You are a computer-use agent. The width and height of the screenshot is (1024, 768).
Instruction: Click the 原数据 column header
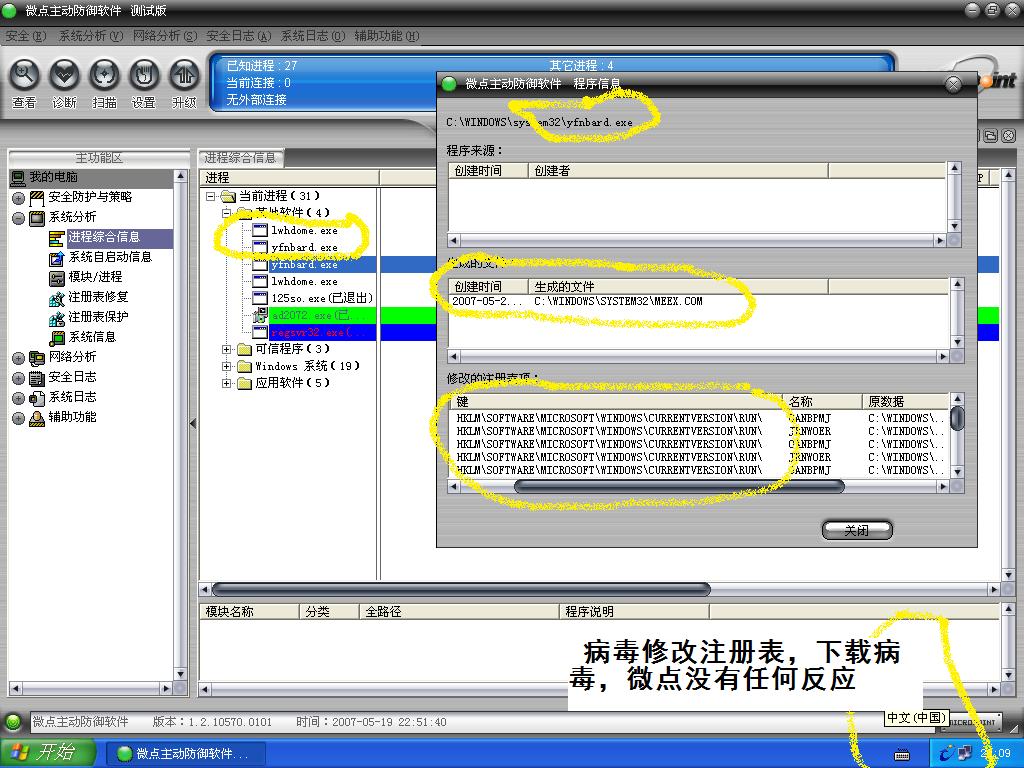904,402
